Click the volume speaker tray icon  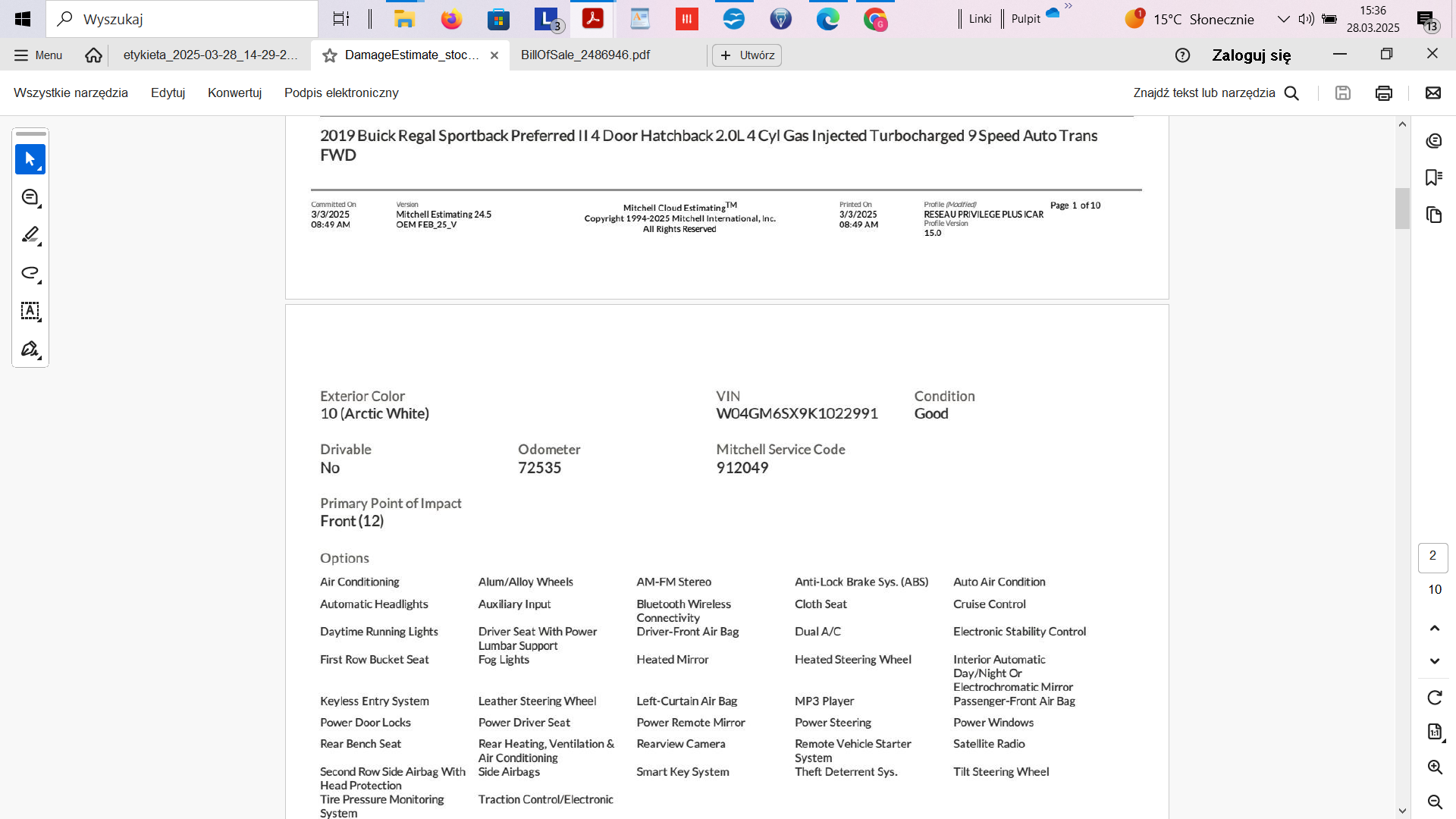[1306, 19]
